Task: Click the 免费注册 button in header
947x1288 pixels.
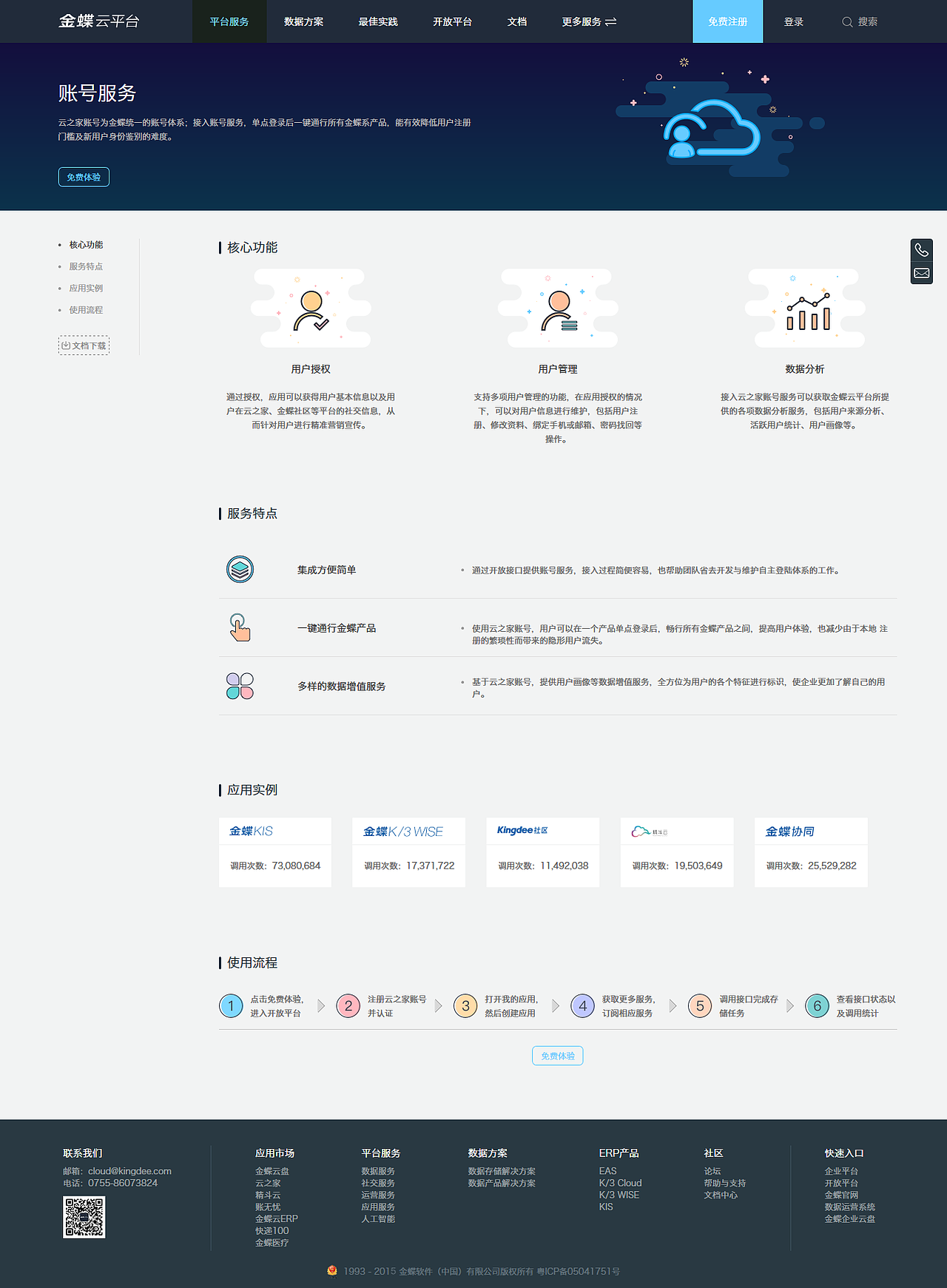Action: pyautogui.click(x=728, y=21)
